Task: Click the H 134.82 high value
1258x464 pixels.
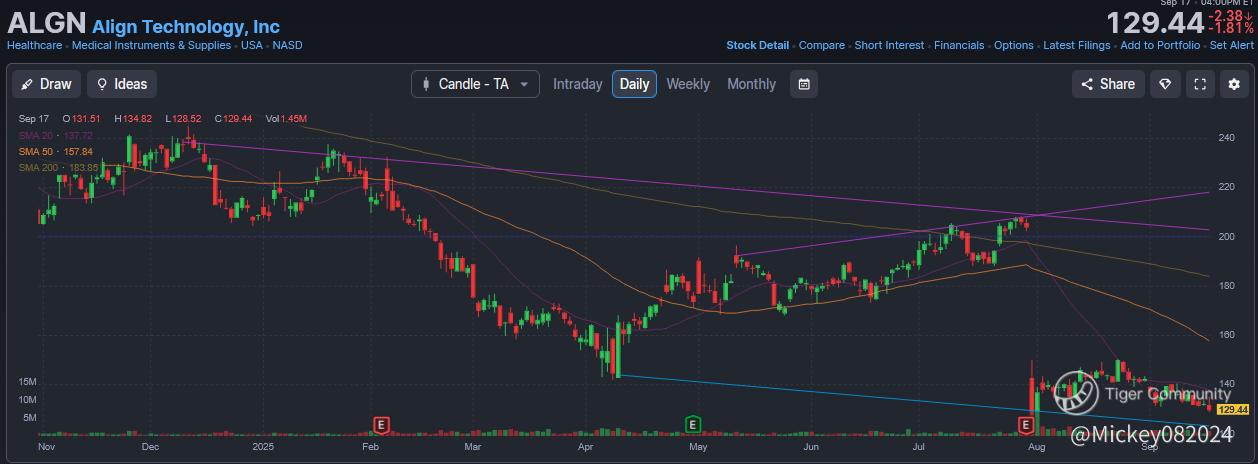Action: pos(133,119)
